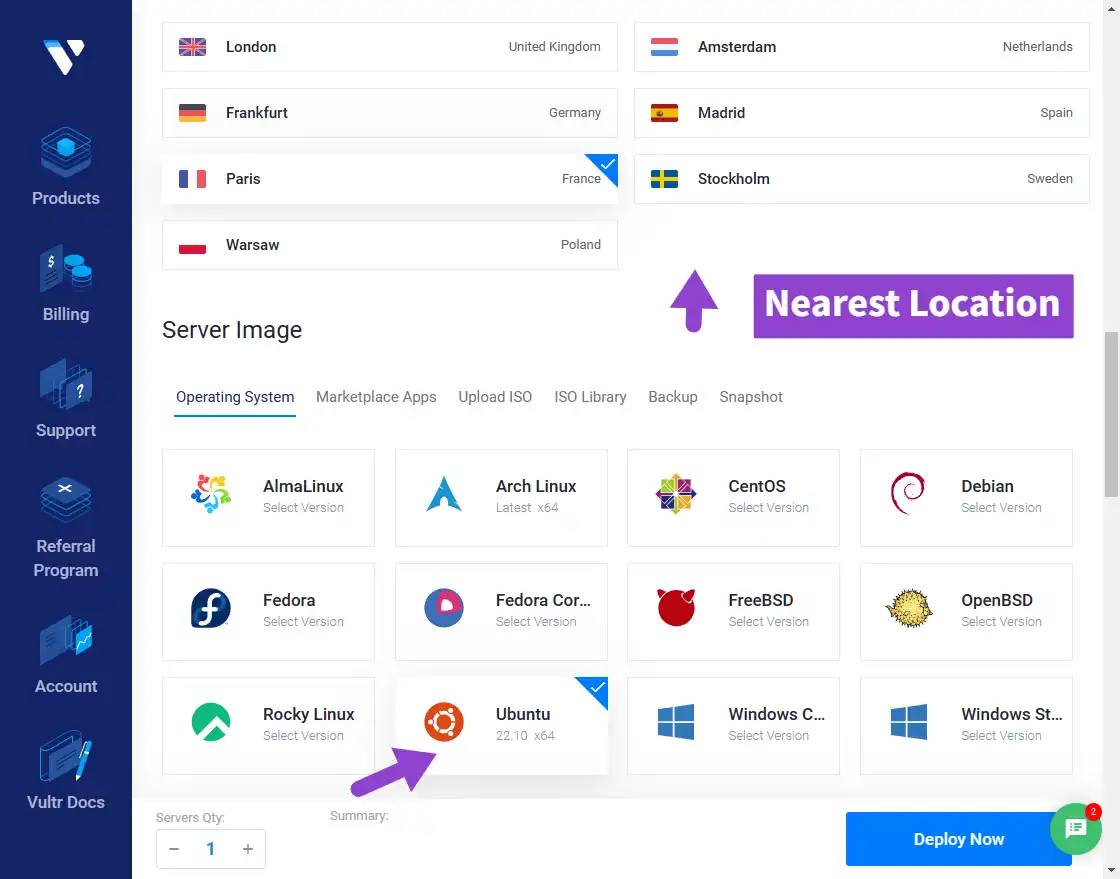Expand Debian version selection

click(966, 498)
